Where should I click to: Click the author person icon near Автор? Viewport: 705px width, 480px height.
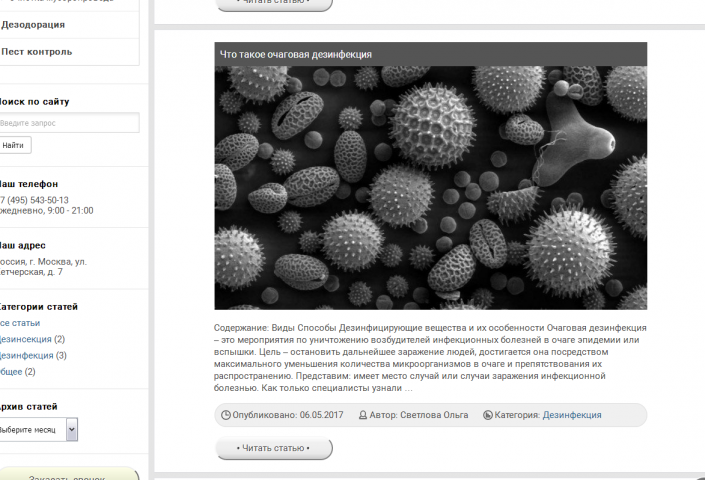pyautogui.click(x=363, y=415)
